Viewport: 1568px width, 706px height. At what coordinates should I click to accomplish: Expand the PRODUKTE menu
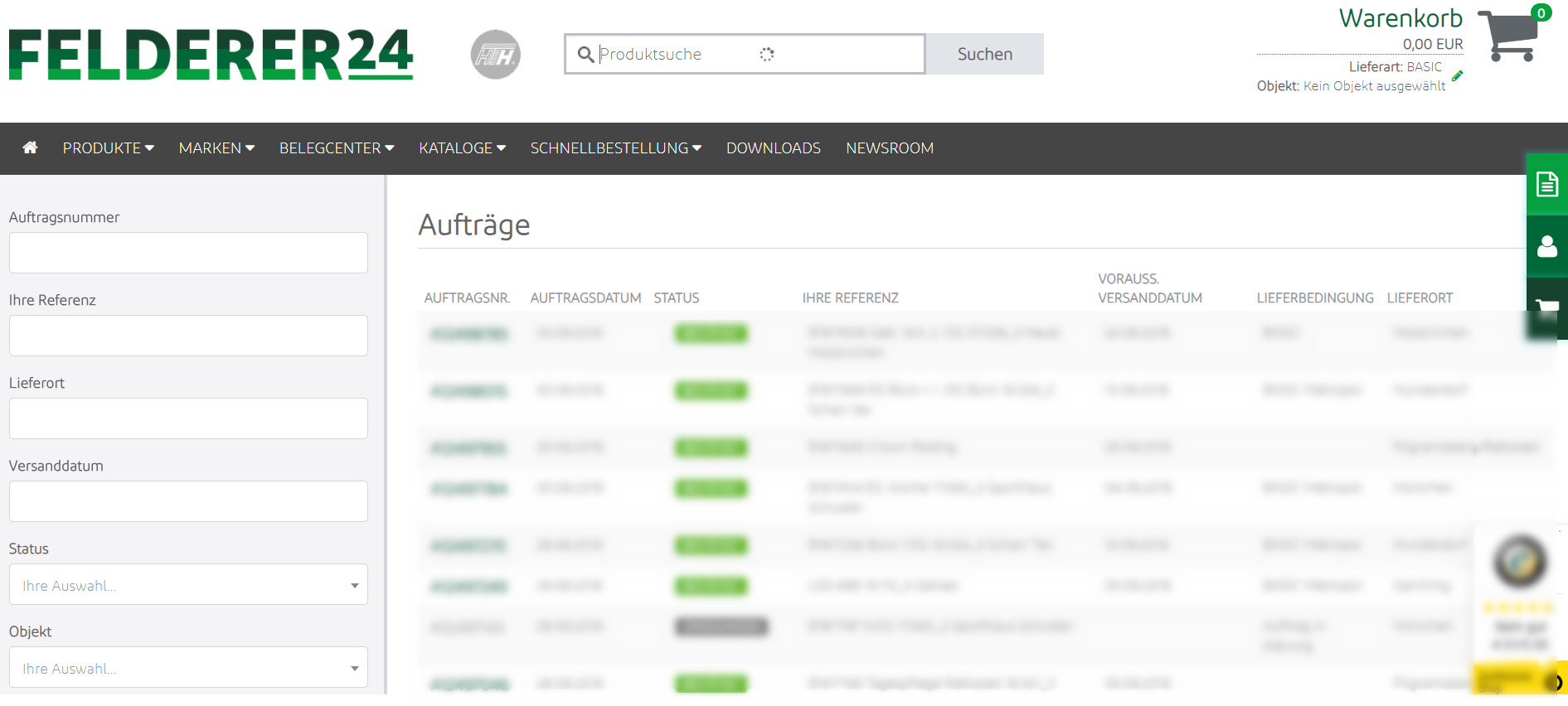point(108,148)
